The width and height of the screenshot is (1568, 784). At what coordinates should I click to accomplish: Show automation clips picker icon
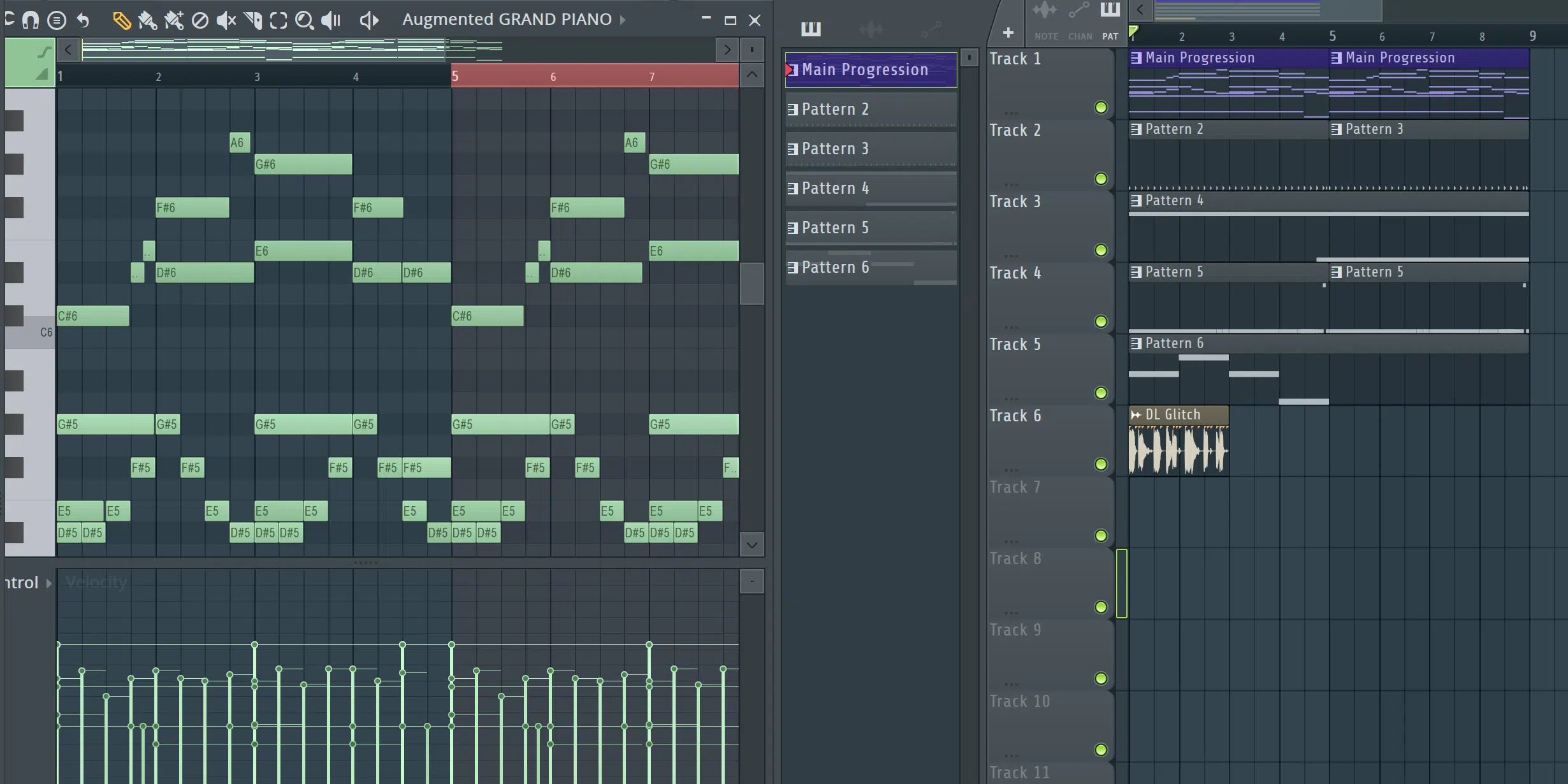click(931, 29)
